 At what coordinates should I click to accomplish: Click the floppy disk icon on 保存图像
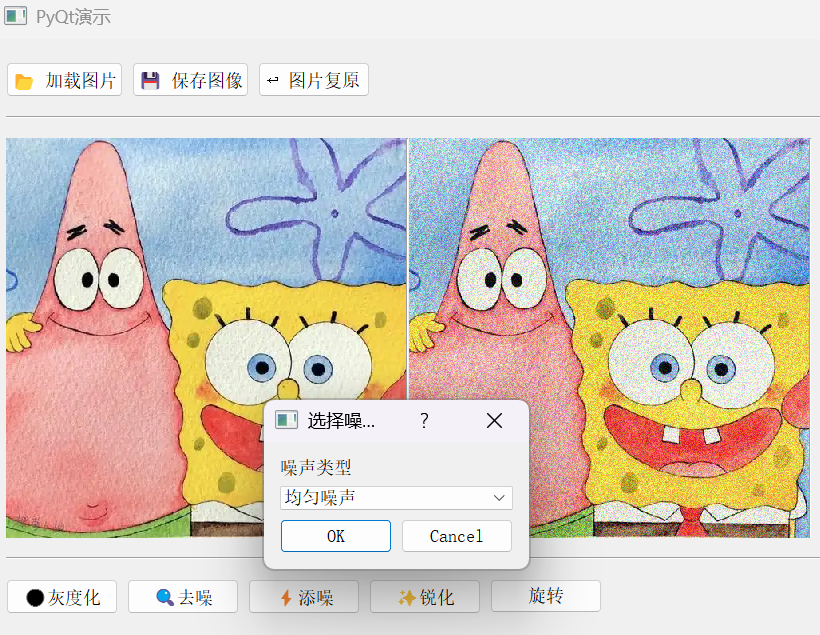[151, 81]
